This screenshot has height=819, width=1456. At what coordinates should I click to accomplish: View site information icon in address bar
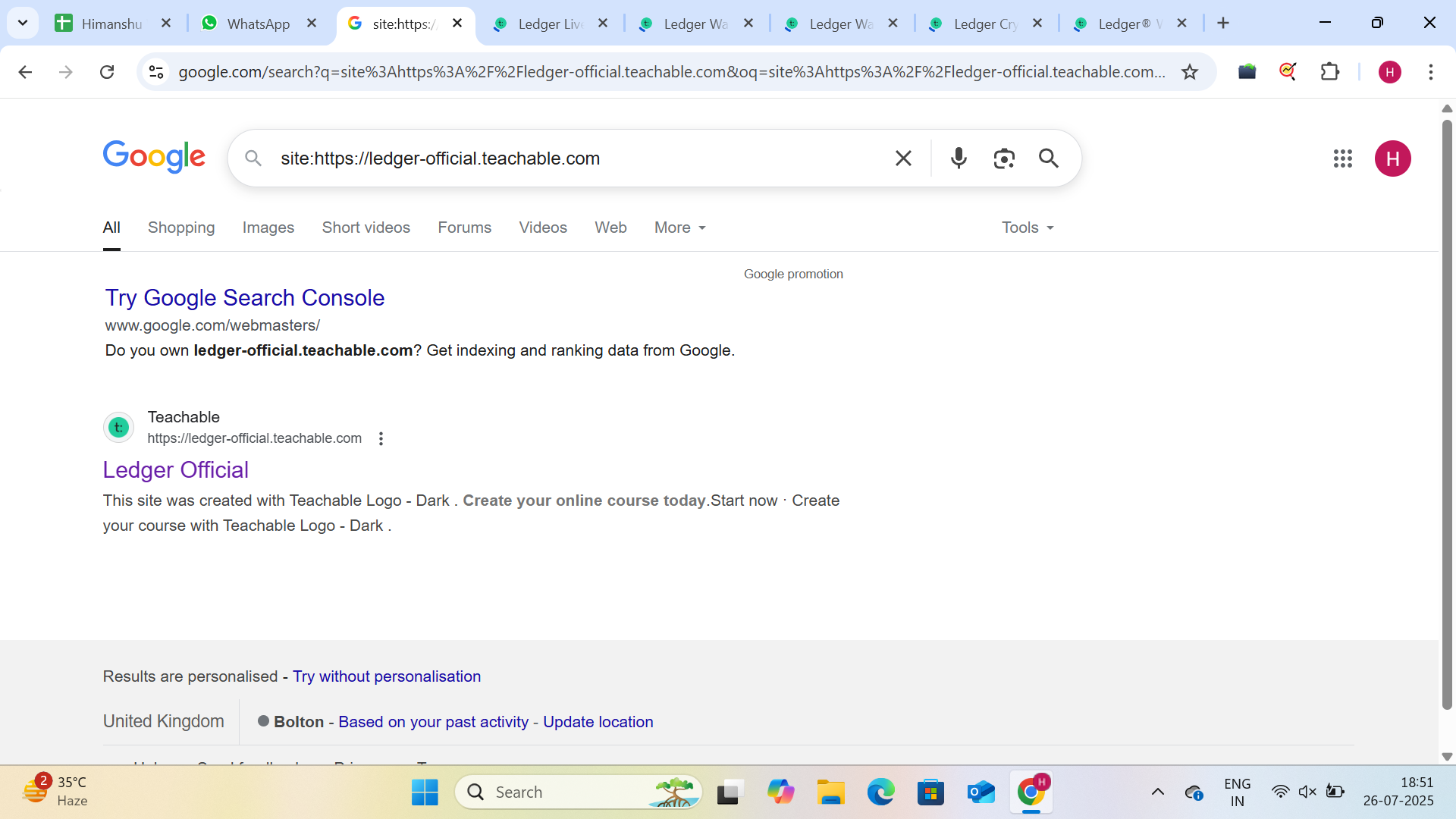point(156,72)
